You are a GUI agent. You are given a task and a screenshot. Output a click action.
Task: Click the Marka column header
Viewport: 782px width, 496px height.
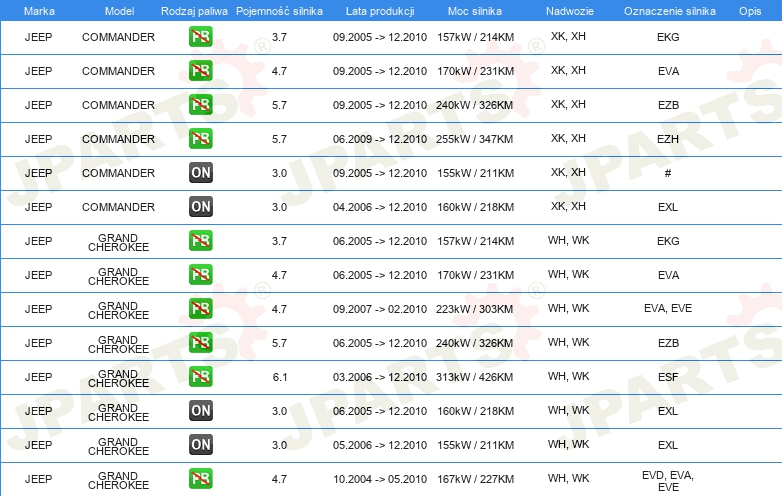pyautogui.click(x=39, y=11)
